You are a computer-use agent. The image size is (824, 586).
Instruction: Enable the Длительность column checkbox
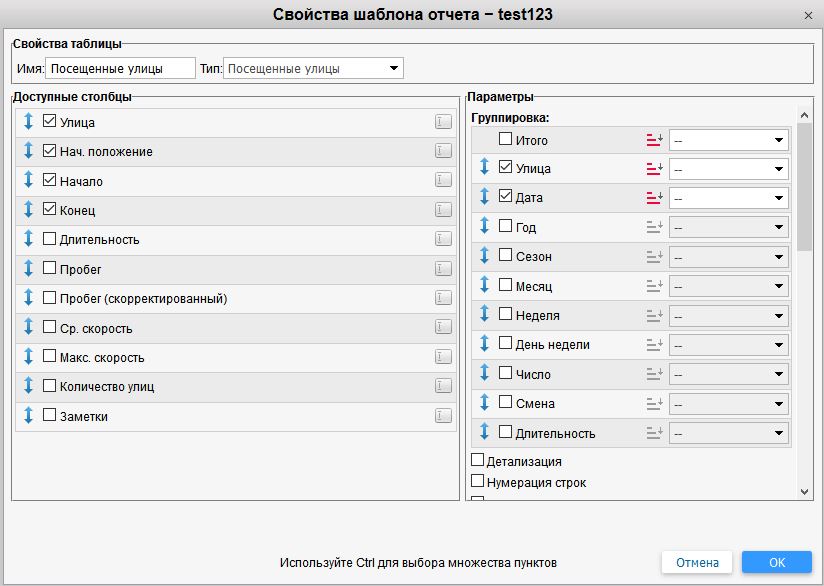(x=50, y=240)
